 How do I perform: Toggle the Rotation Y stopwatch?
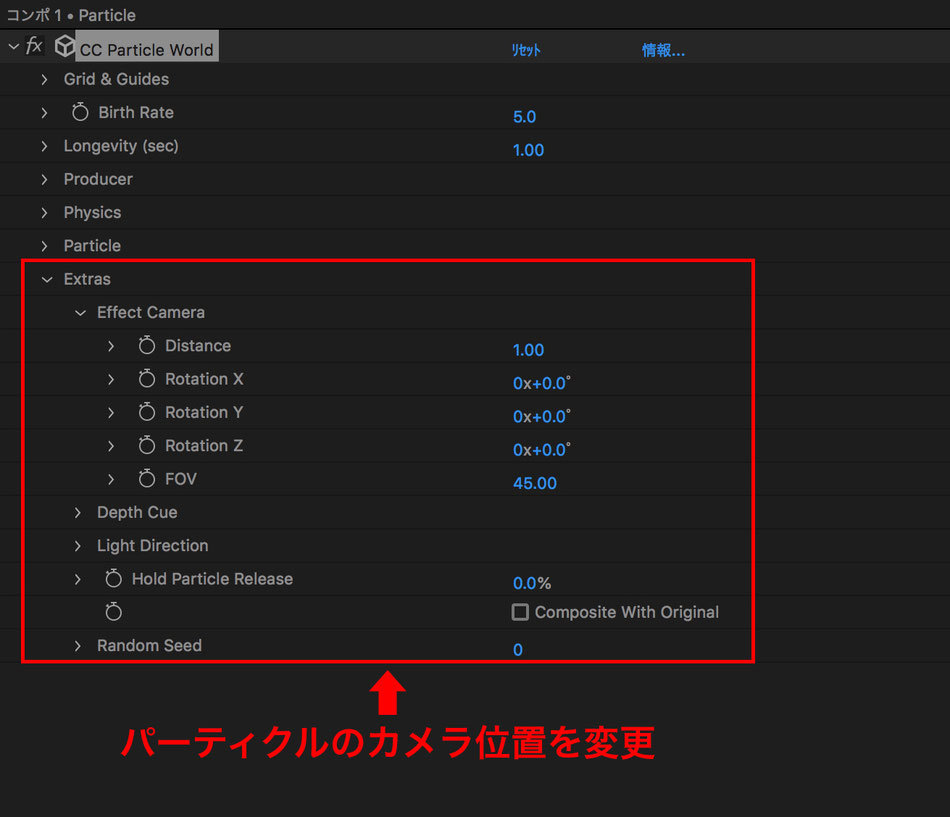tap(147, 412)
